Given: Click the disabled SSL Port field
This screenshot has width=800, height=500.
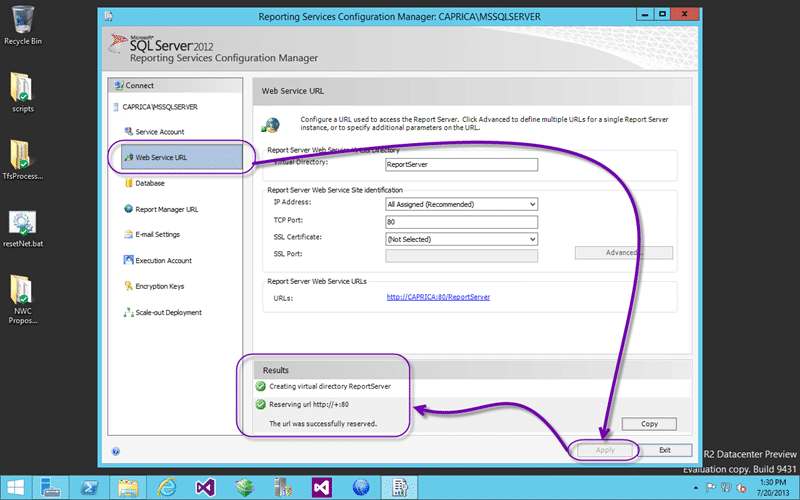Looking at the screenshot, I should pyautogui.click(x=461, y=256).
